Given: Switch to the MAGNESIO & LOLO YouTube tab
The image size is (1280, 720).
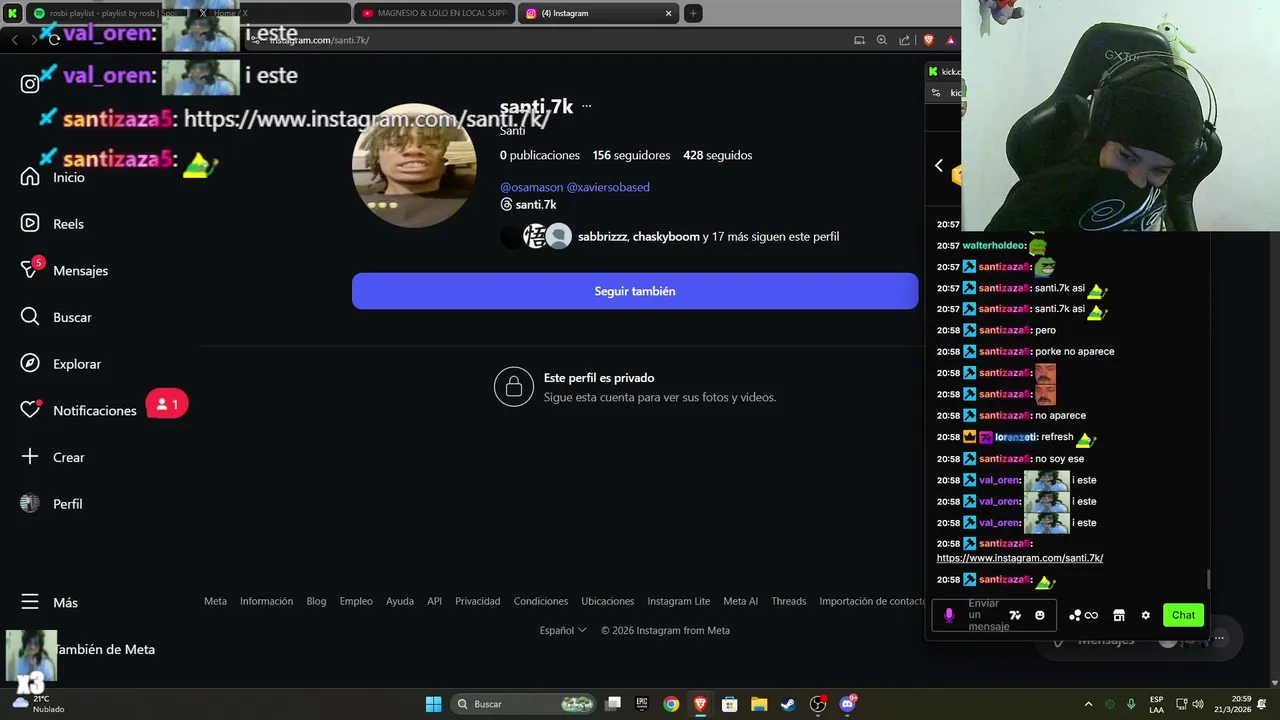Looking at the screenshot, I should pos(435,13).
